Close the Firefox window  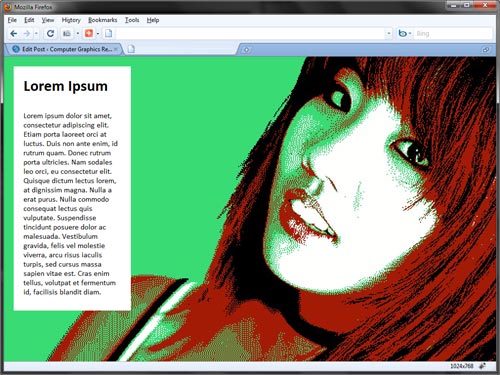coord(485,5)
